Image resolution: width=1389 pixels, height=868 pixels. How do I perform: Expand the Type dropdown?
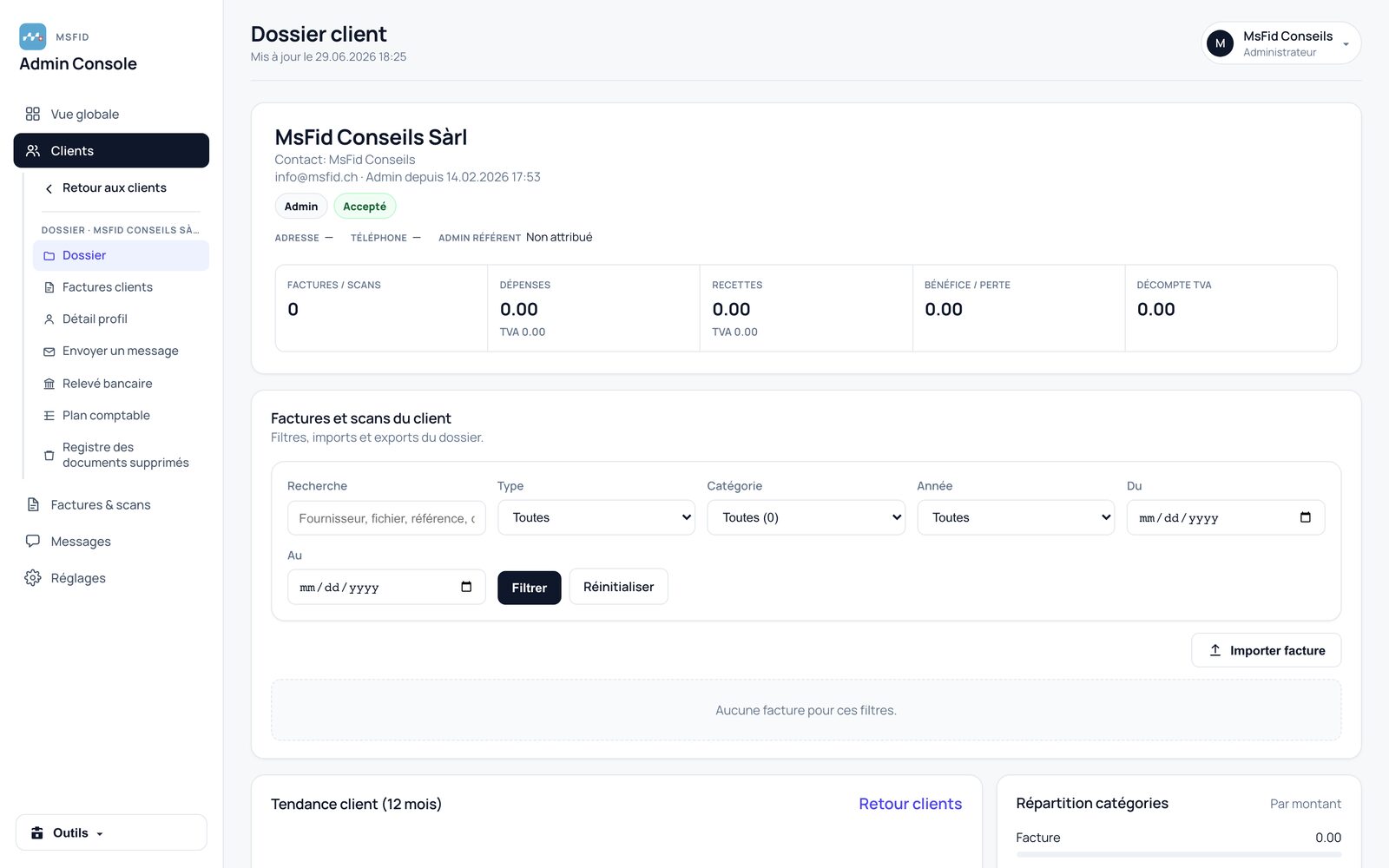click(x=596, y=517)
